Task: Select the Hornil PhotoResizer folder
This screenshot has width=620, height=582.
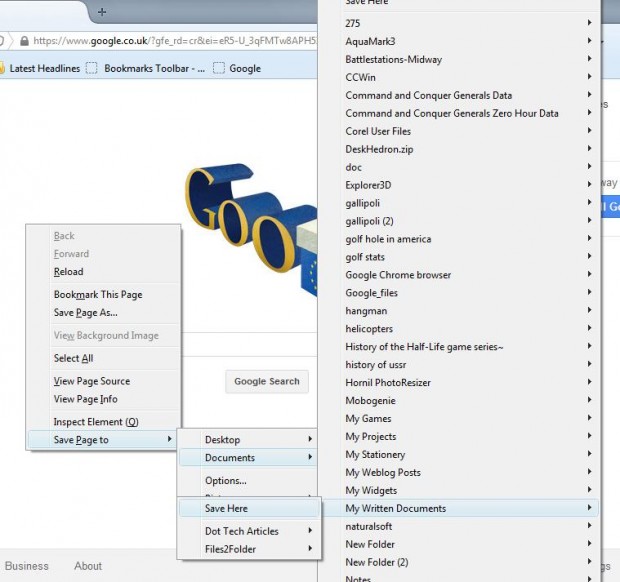Action: pyautogui.click(x=459, y=383)
